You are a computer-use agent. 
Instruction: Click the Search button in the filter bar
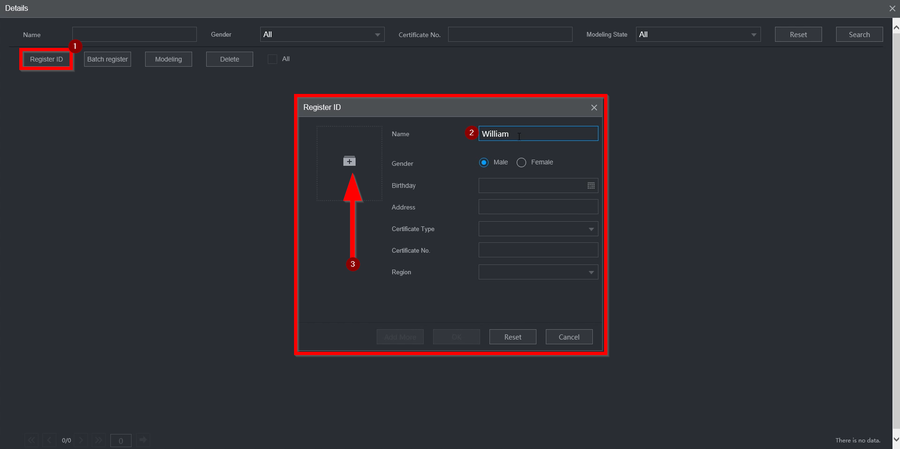click(859, 34)
